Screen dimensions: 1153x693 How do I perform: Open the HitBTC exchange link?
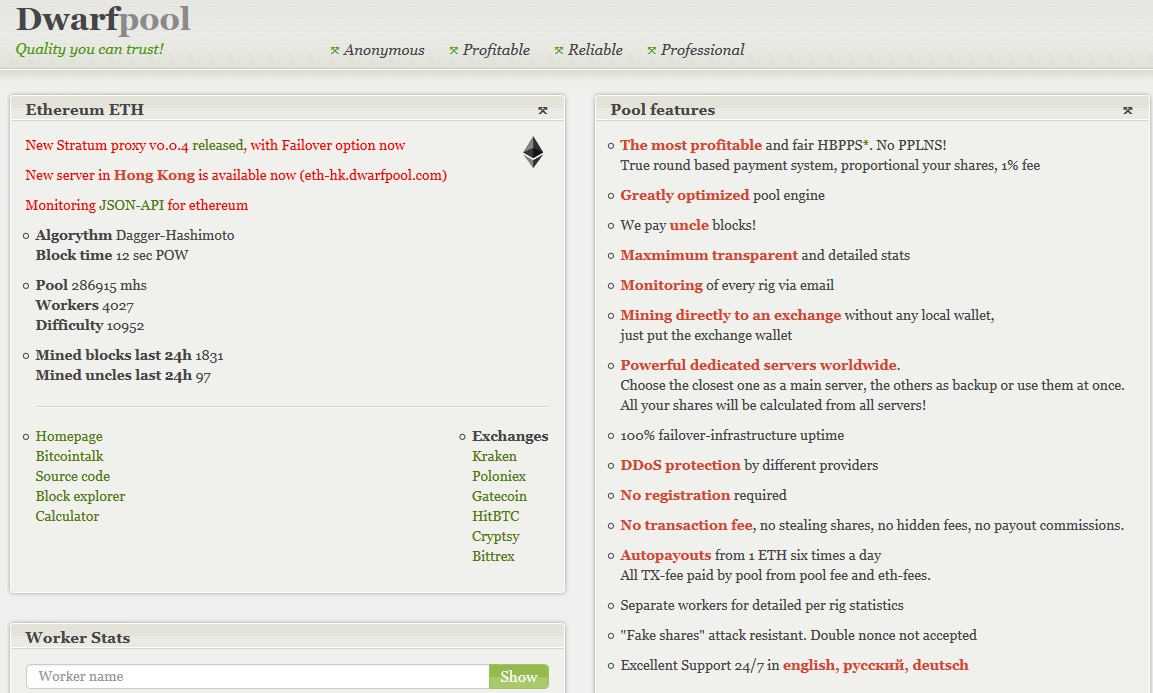point(496,516)
